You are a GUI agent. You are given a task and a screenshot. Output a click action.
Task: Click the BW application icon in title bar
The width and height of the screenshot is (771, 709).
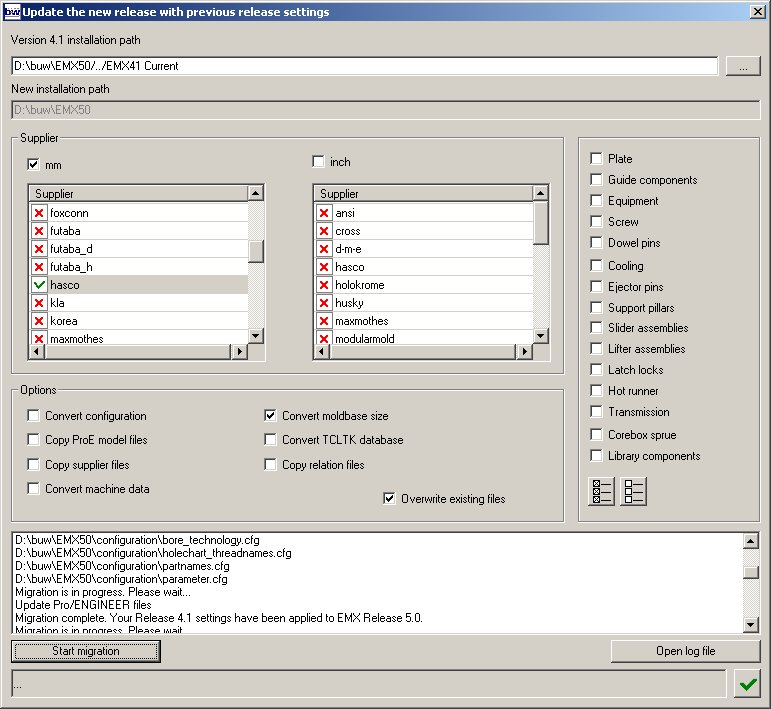[12, 12]
